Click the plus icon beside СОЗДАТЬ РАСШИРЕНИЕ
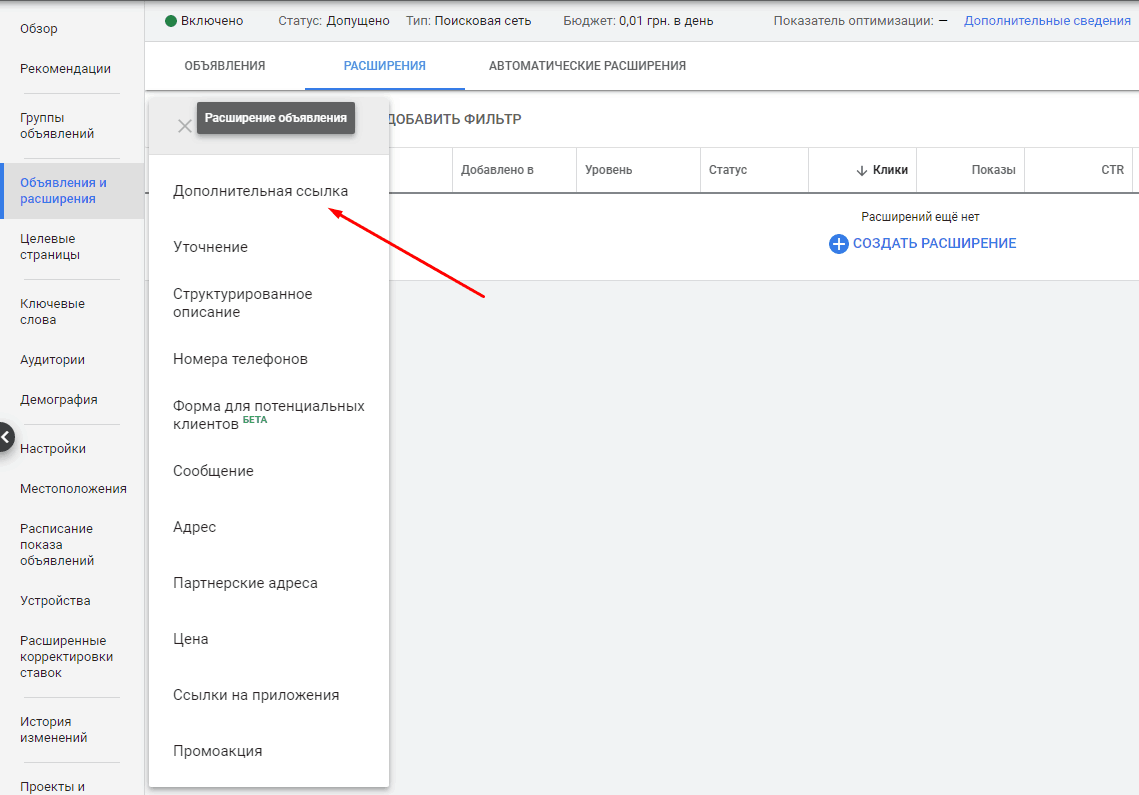This screenshot has height=795, width=1139. click(838, 243)
